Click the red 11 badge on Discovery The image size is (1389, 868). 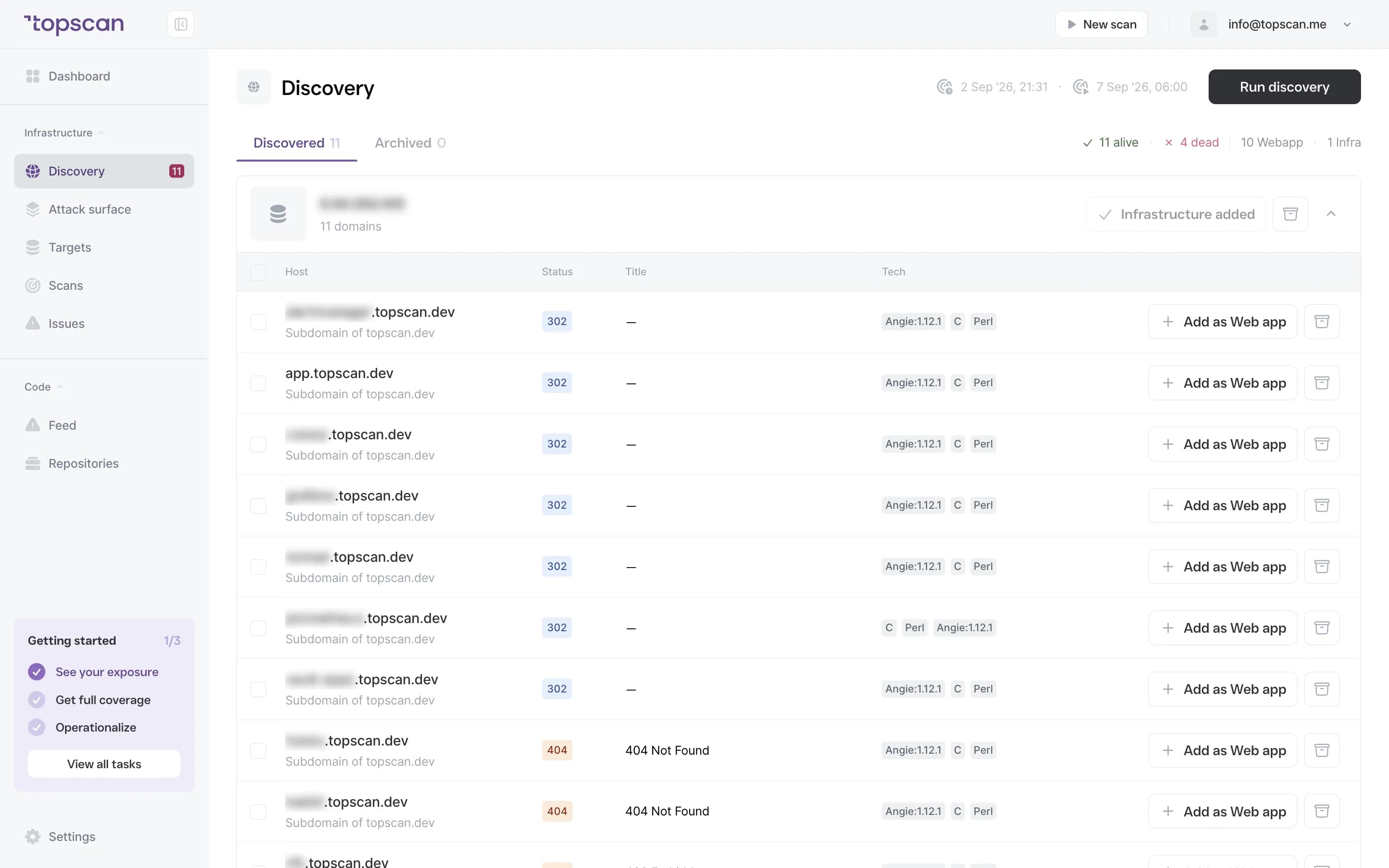point(176,171)
